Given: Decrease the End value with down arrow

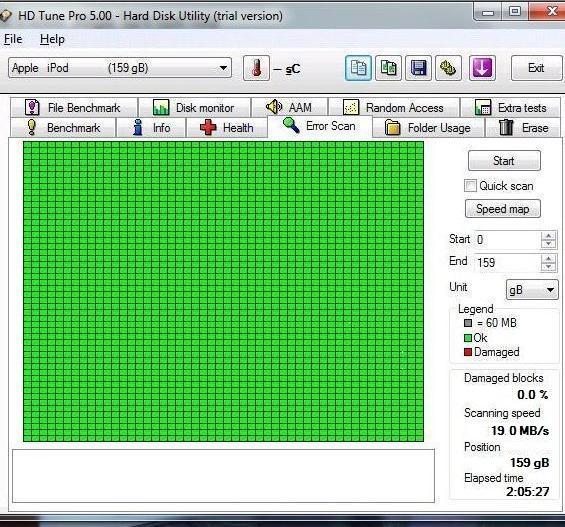Looking at the screenshot, I should coord(549,267).
